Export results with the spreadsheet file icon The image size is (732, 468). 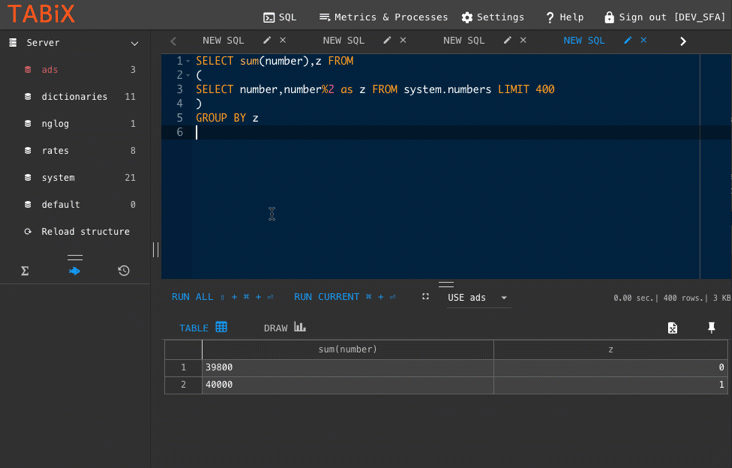coord(673,328)
